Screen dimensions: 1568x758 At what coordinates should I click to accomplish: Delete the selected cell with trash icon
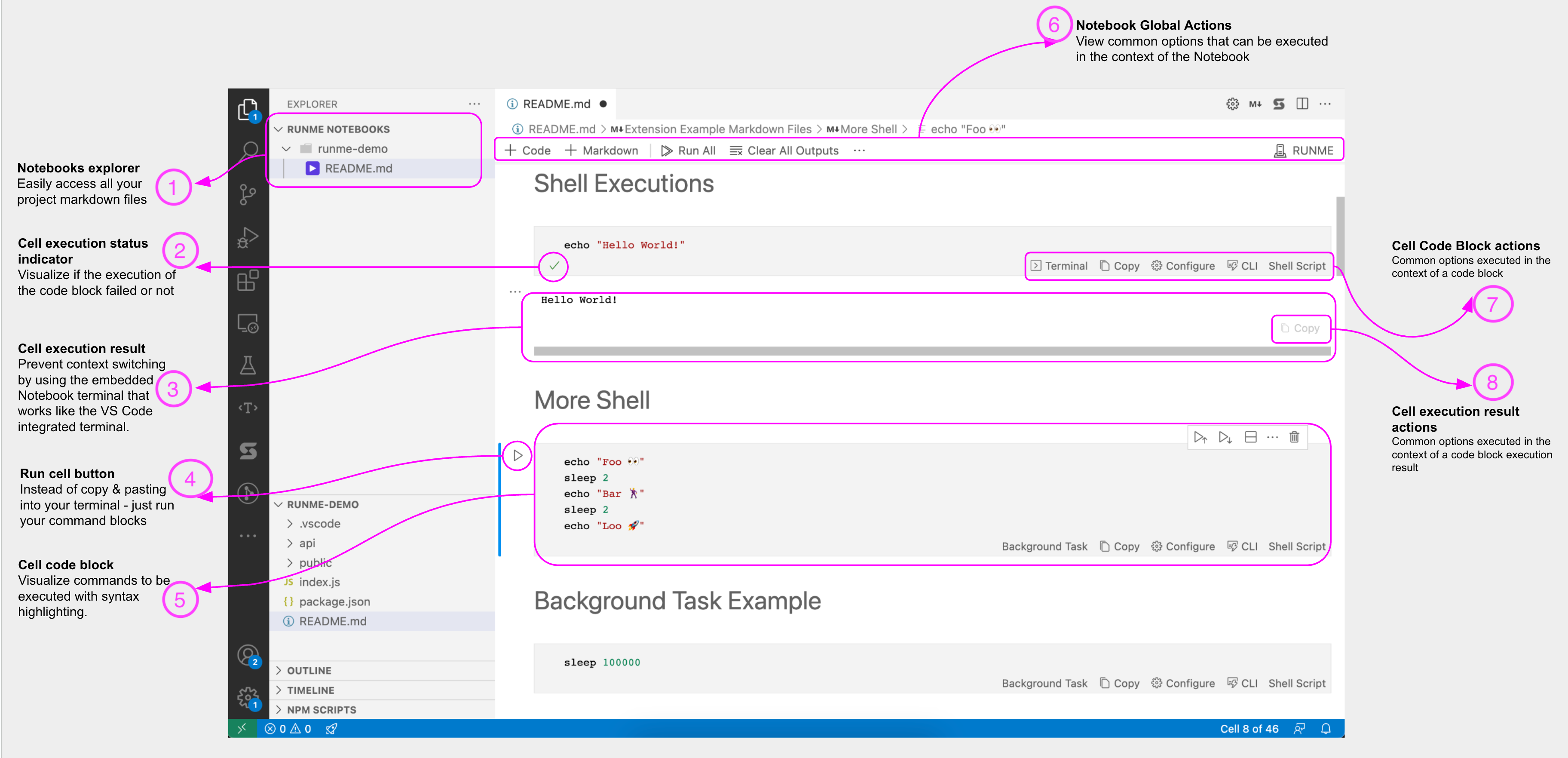coord(1294,437)
